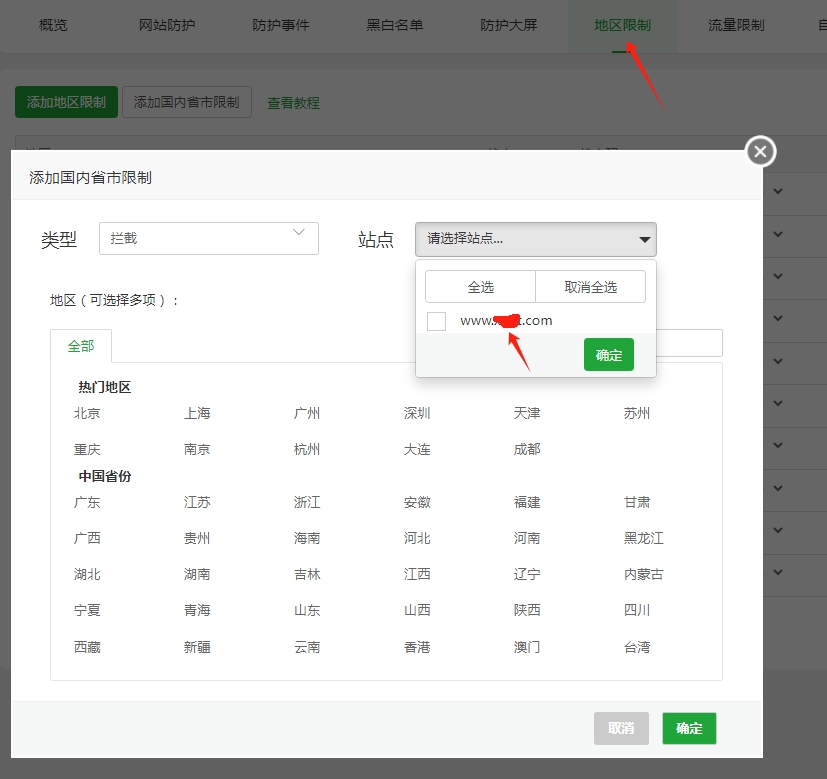Open the 地区限制 tab
This screenshot has width=827, height=779.
pyautogui.click(x=623, y=25)
